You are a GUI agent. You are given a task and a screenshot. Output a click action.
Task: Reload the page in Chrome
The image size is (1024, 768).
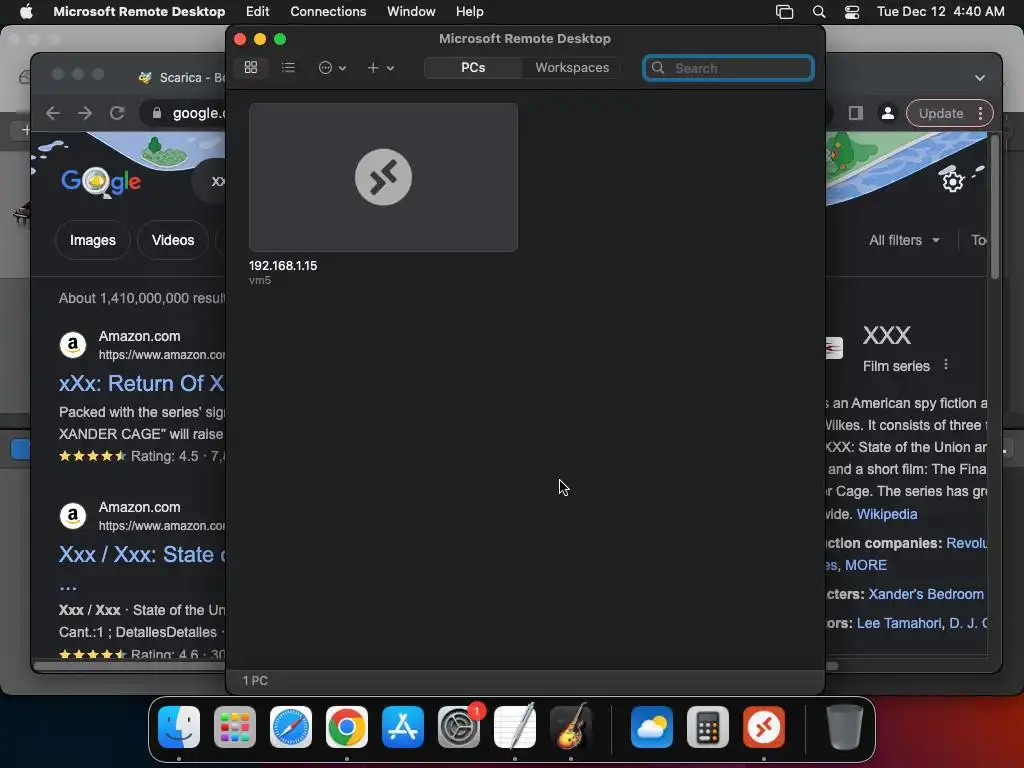(117, 113)
